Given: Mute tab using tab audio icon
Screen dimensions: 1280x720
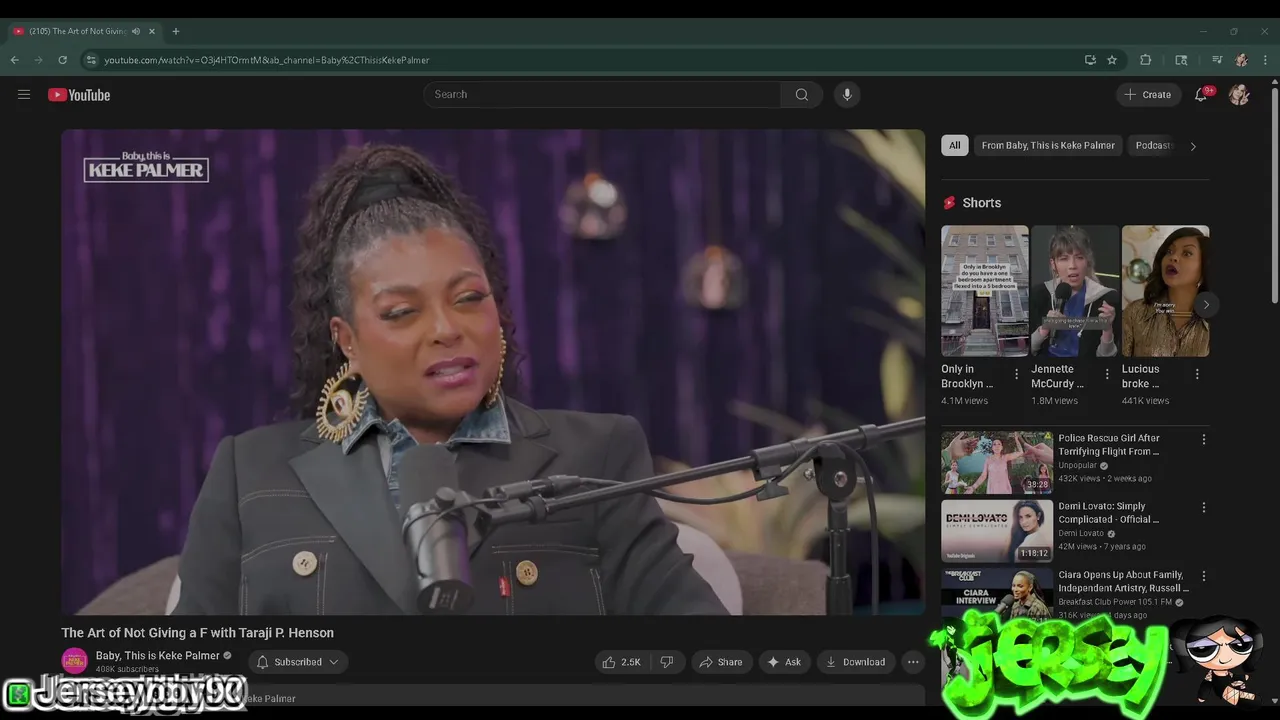Looking at the screenshot, I should (136, 31).
